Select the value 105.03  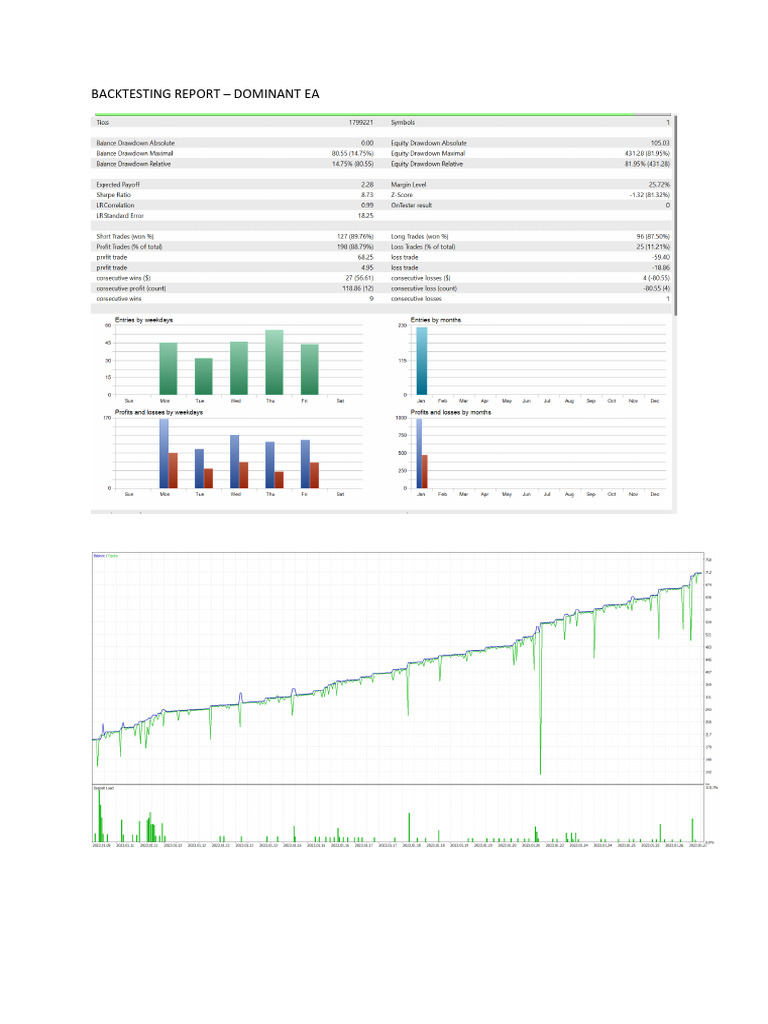click(660, 143)
